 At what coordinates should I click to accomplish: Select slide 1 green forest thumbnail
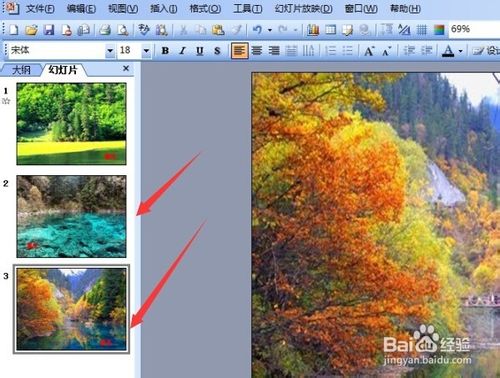[x=71, y=124]
